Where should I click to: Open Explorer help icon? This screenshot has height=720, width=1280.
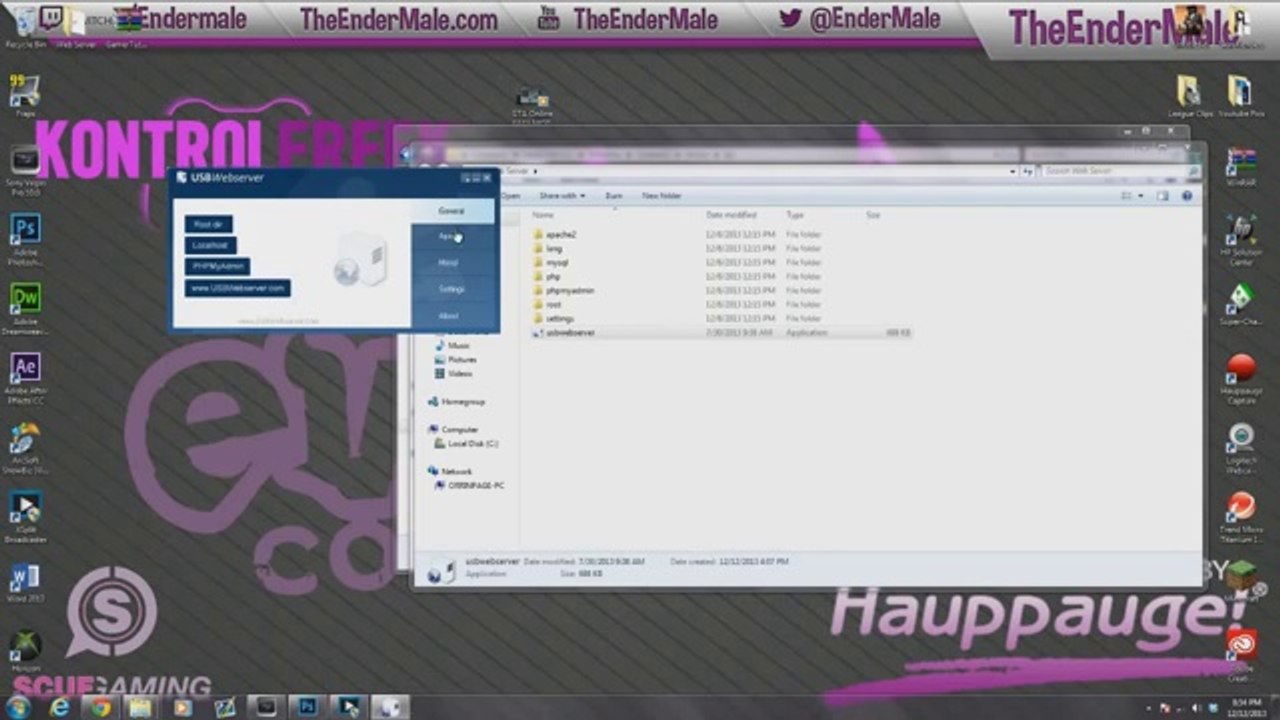(1187, 196)
